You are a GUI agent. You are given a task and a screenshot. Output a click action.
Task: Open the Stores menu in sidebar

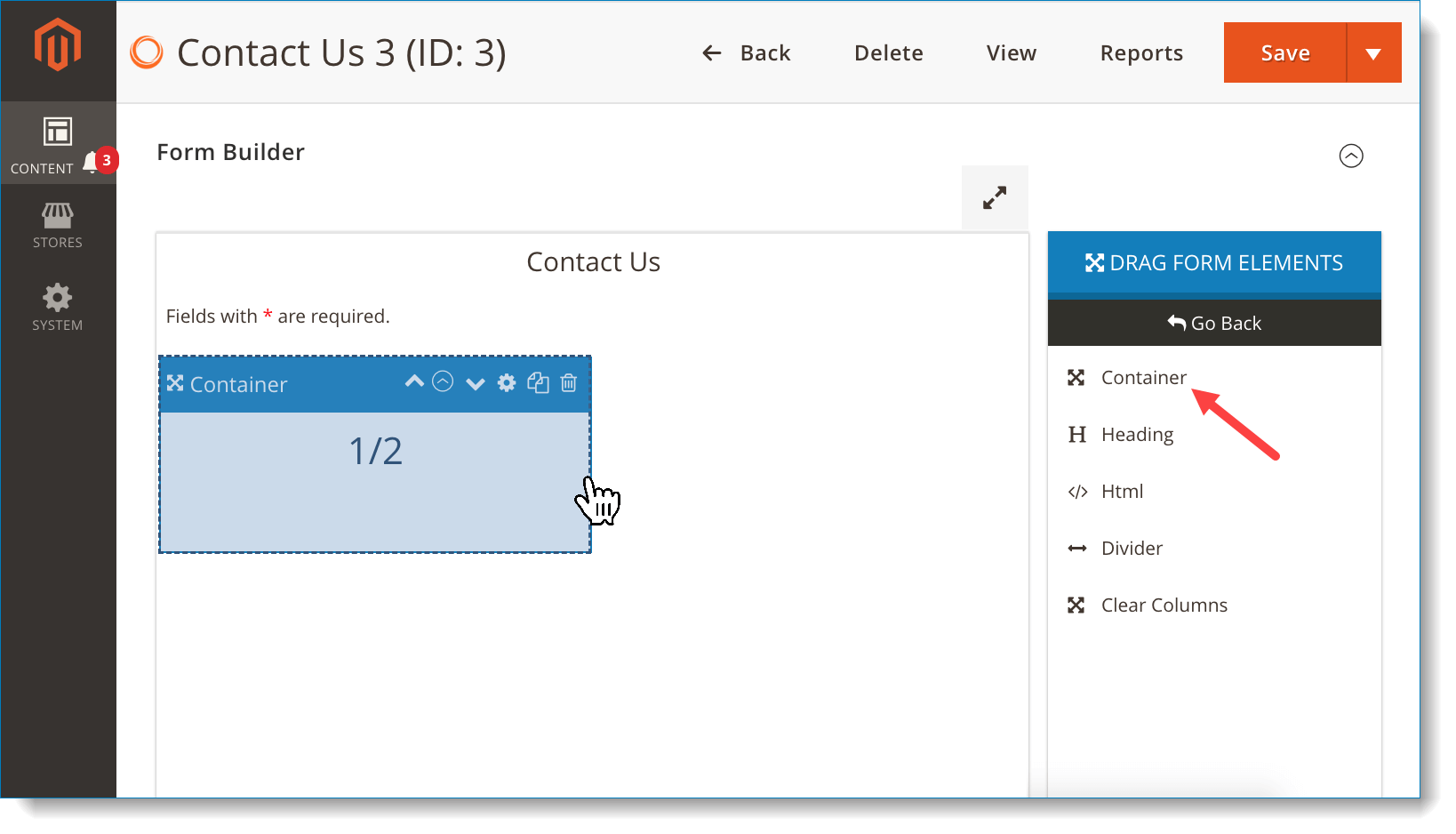click(x=58, y=225)
